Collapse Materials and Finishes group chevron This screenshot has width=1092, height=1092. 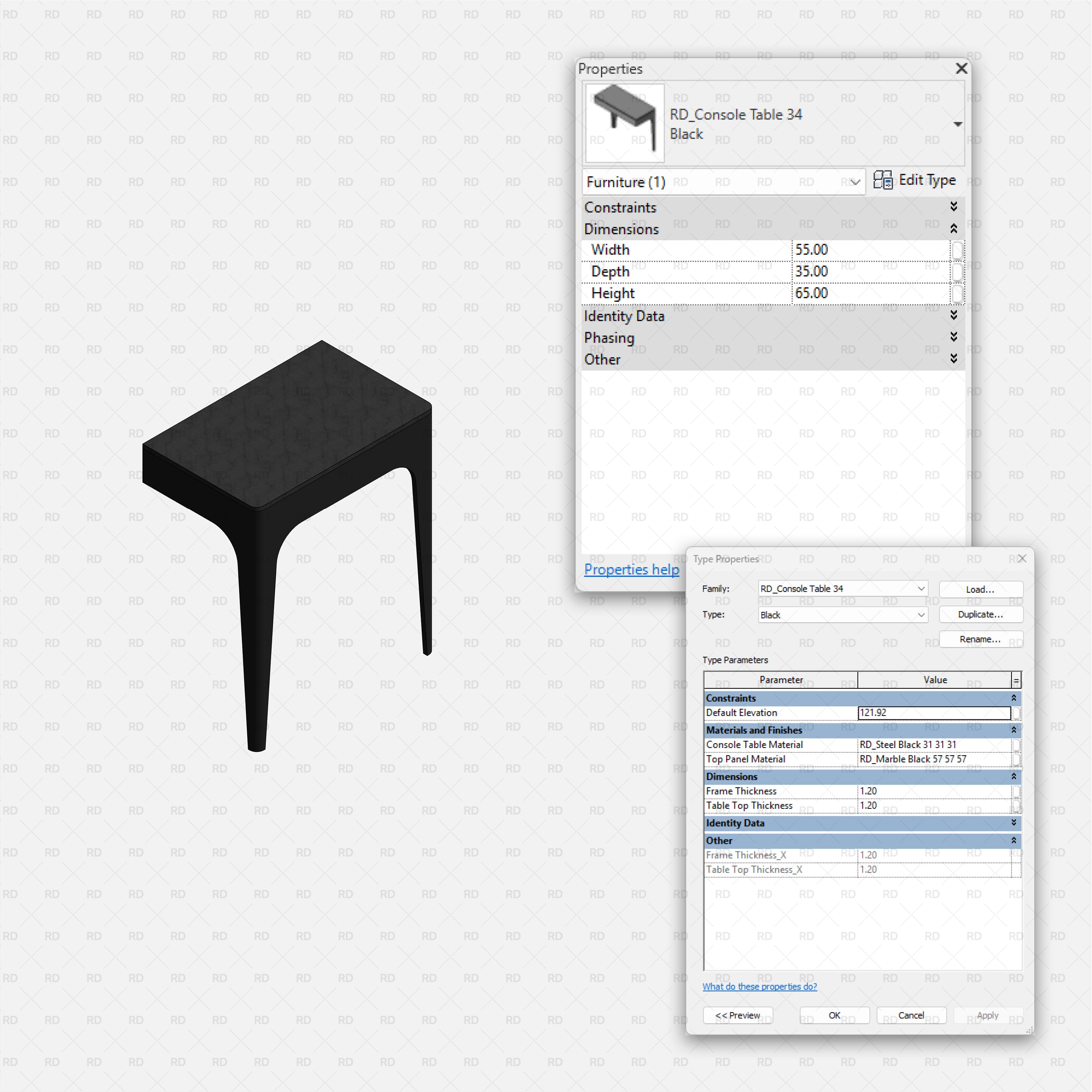[1014, 730]
